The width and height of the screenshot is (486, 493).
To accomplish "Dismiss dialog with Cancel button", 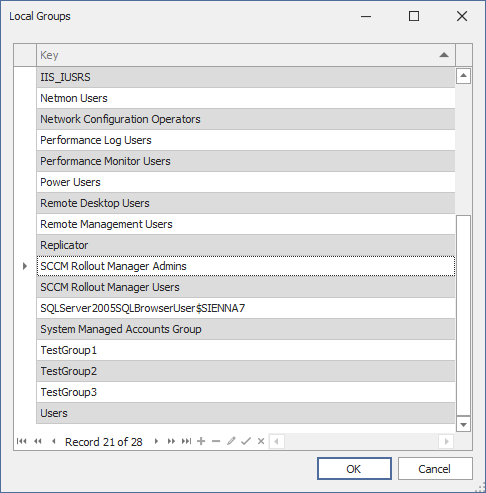I will (435, 469).
